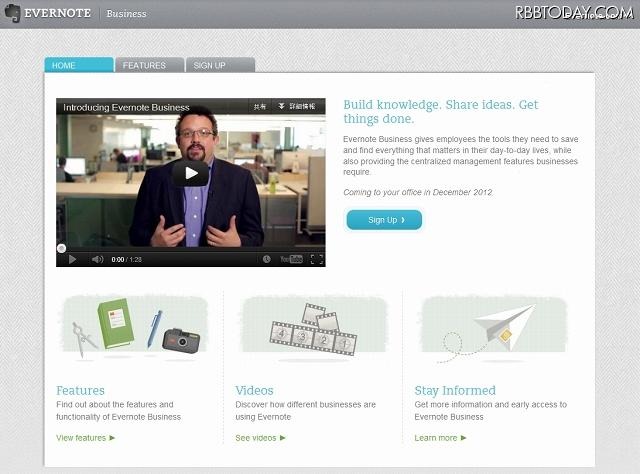This screenshot has height=474, width=640.
Task: Click the Build knowledge. Share ideas headline
Action: (440, 111)
